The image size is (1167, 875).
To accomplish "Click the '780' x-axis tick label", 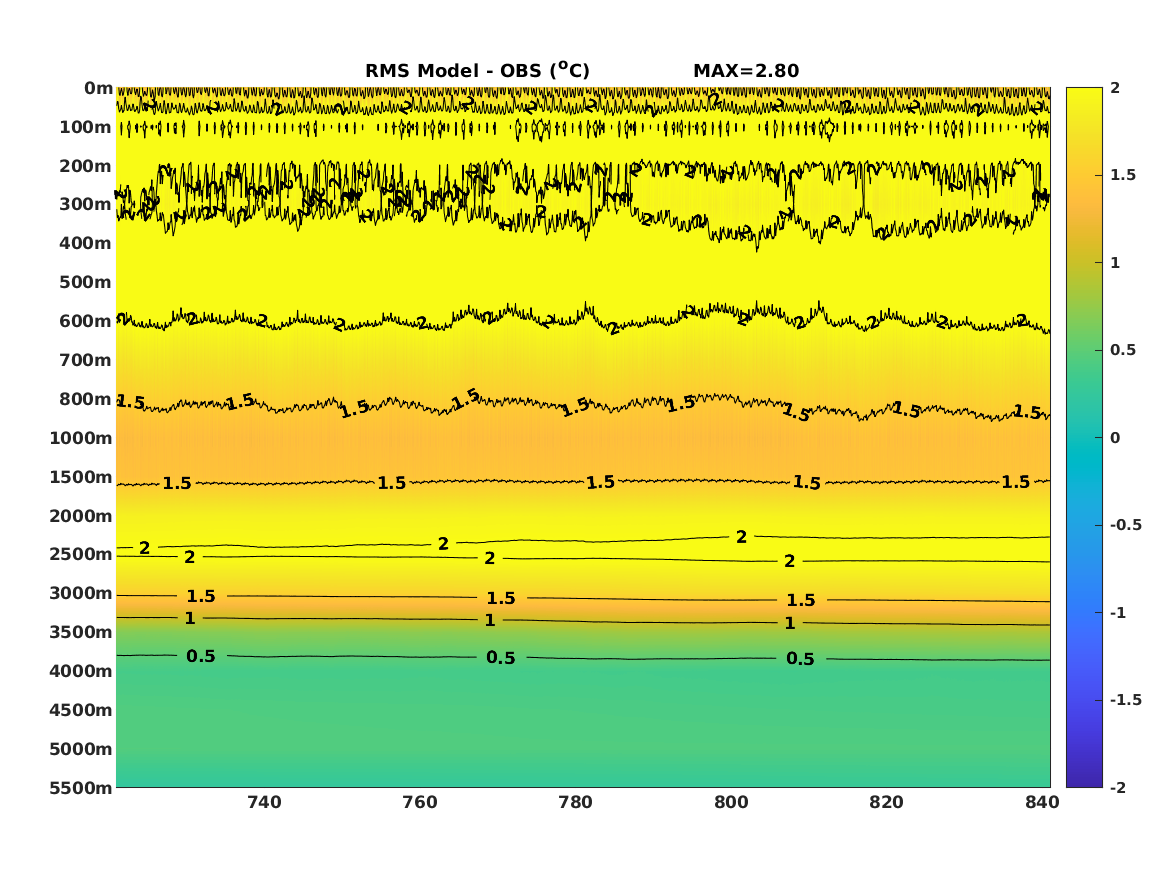I will (575, 802).
